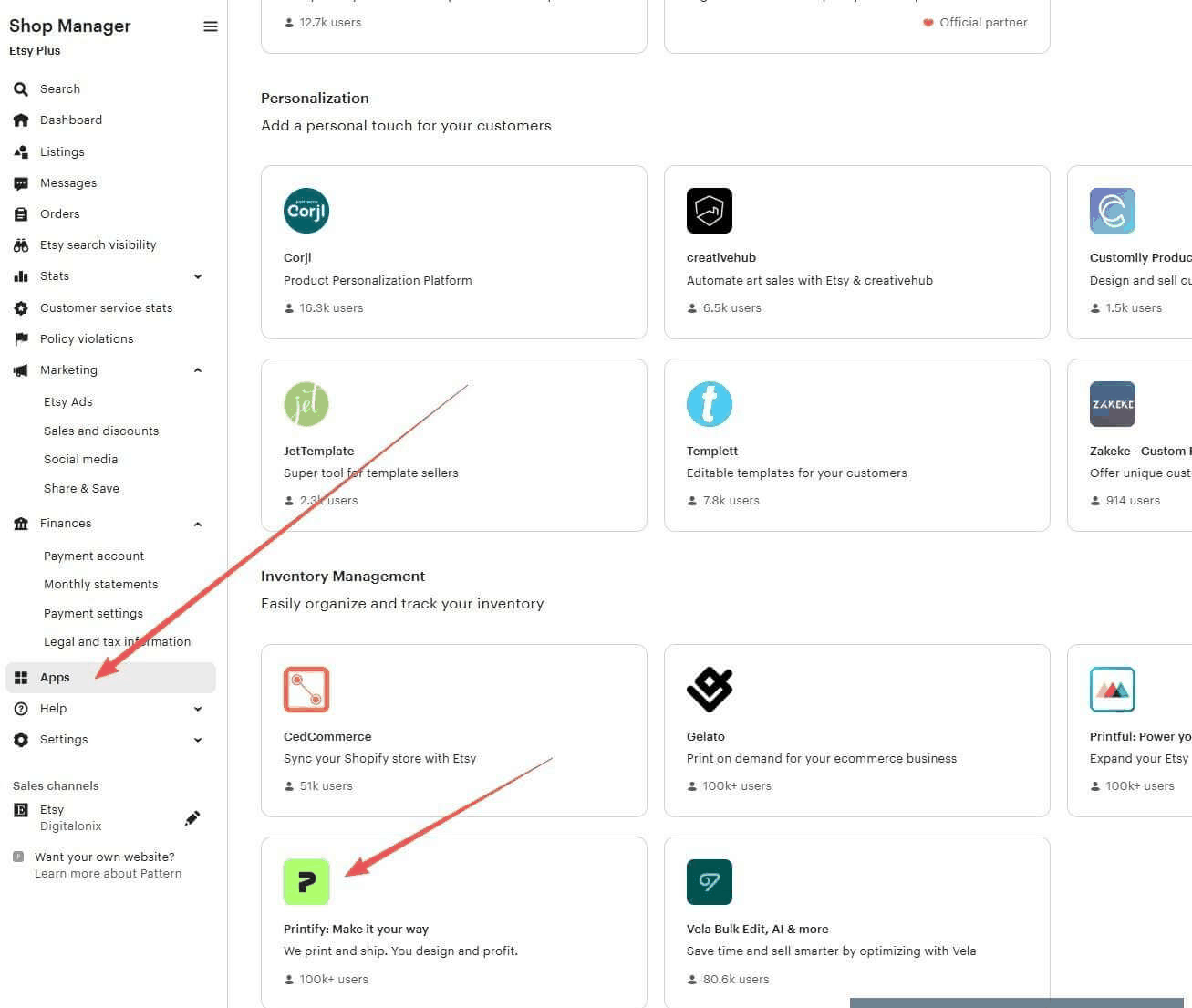Collapse the Finances submenu chevron
This screenshot has height=1008, width=1192.
(x=198, y=525)
